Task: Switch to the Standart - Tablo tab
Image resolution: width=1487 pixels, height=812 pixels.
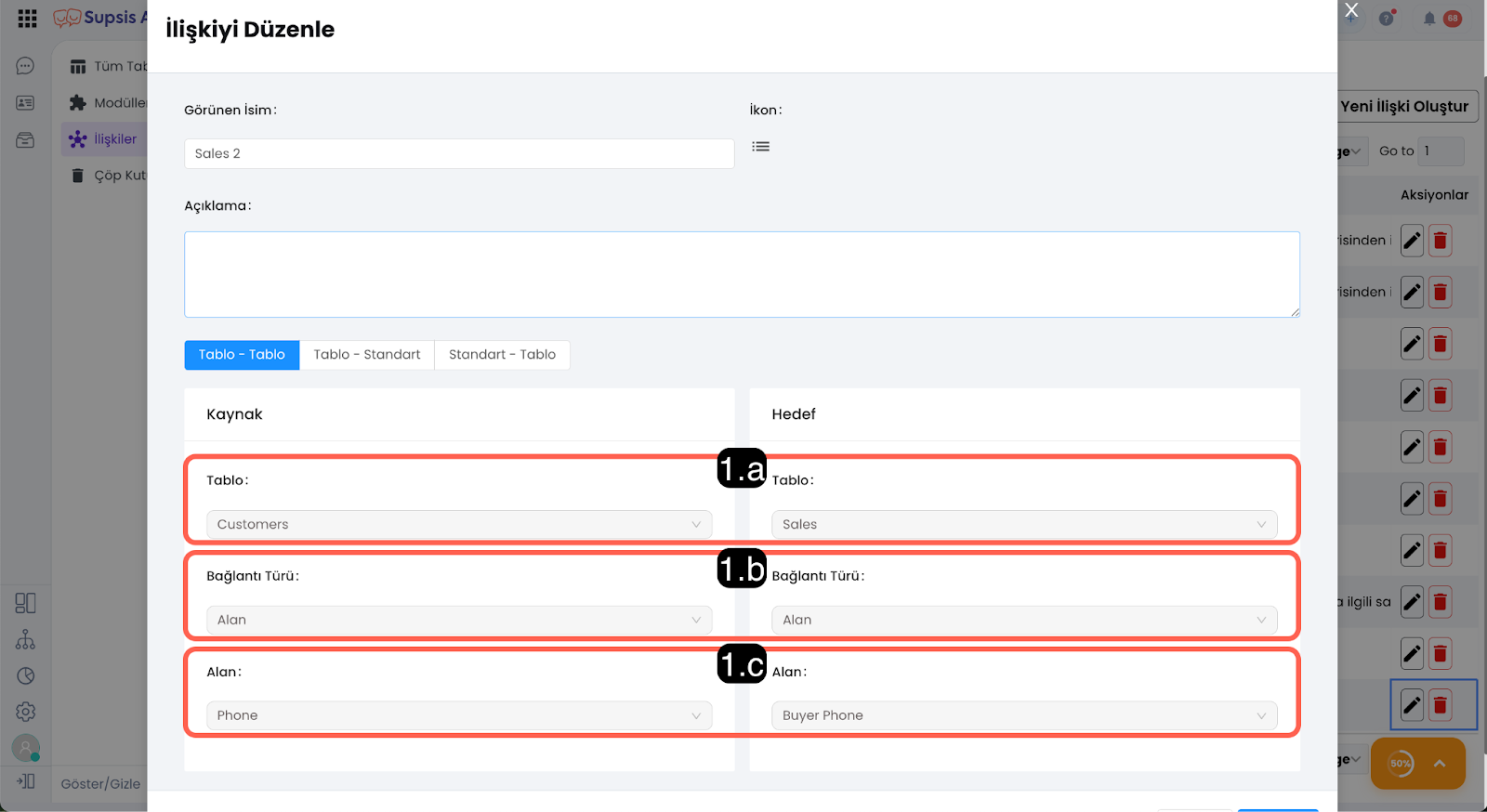Action: (502, 355)
